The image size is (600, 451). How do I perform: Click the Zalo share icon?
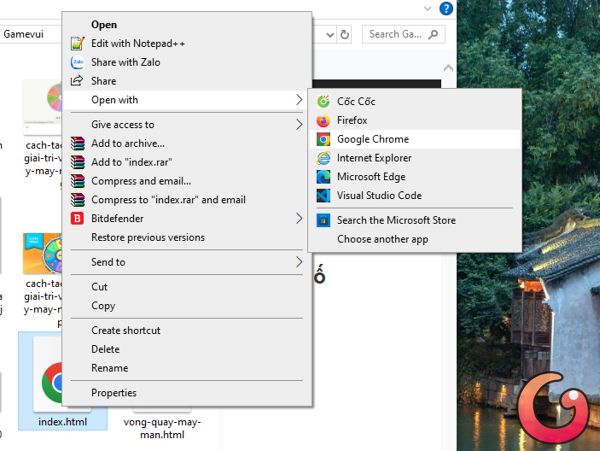pos(78,62)
